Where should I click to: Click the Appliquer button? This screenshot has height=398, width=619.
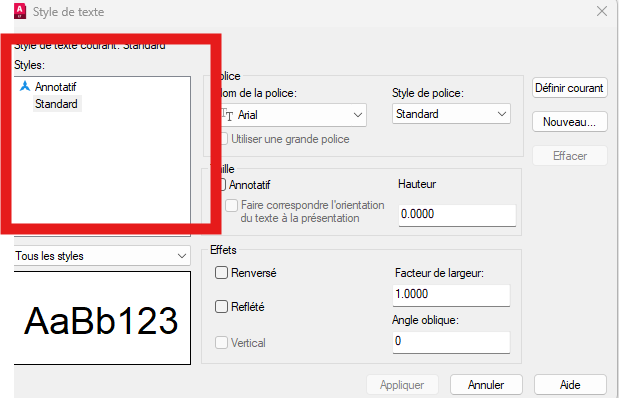(402, 385)
